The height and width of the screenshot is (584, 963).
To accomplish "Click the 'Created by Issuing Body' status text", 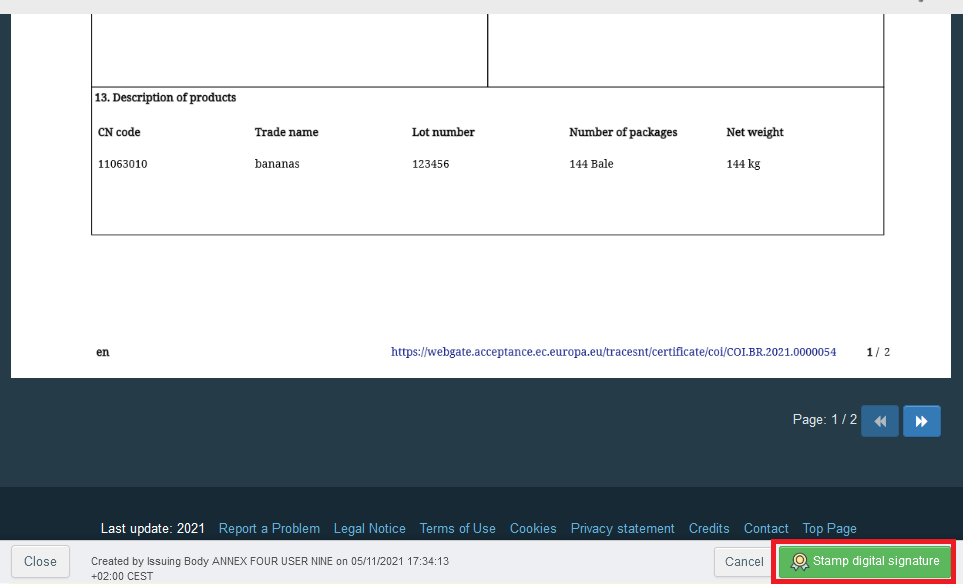I will 270,569.
